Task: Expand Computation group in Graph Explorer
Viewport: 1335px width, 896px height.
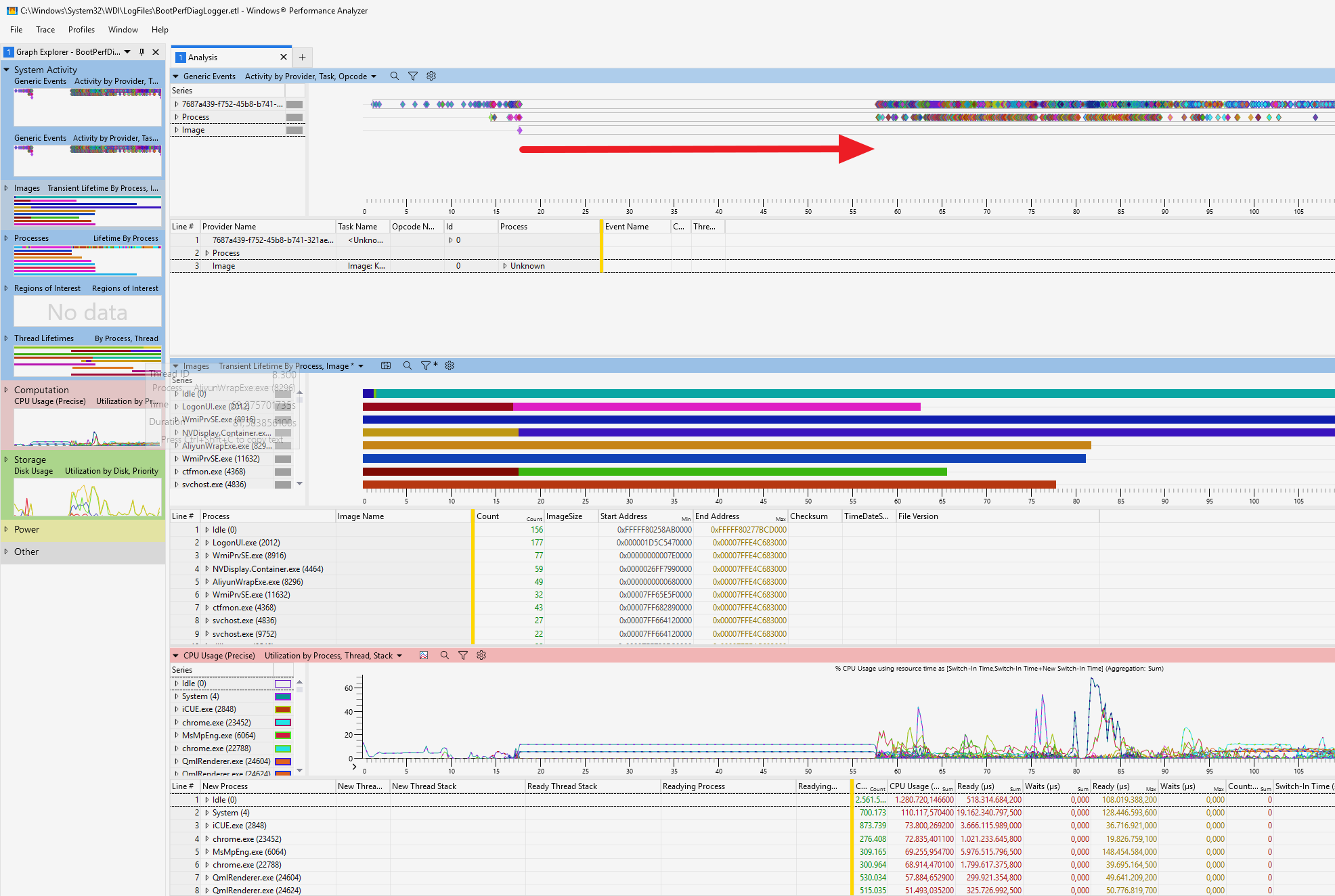Action: (x=7, y=390)
